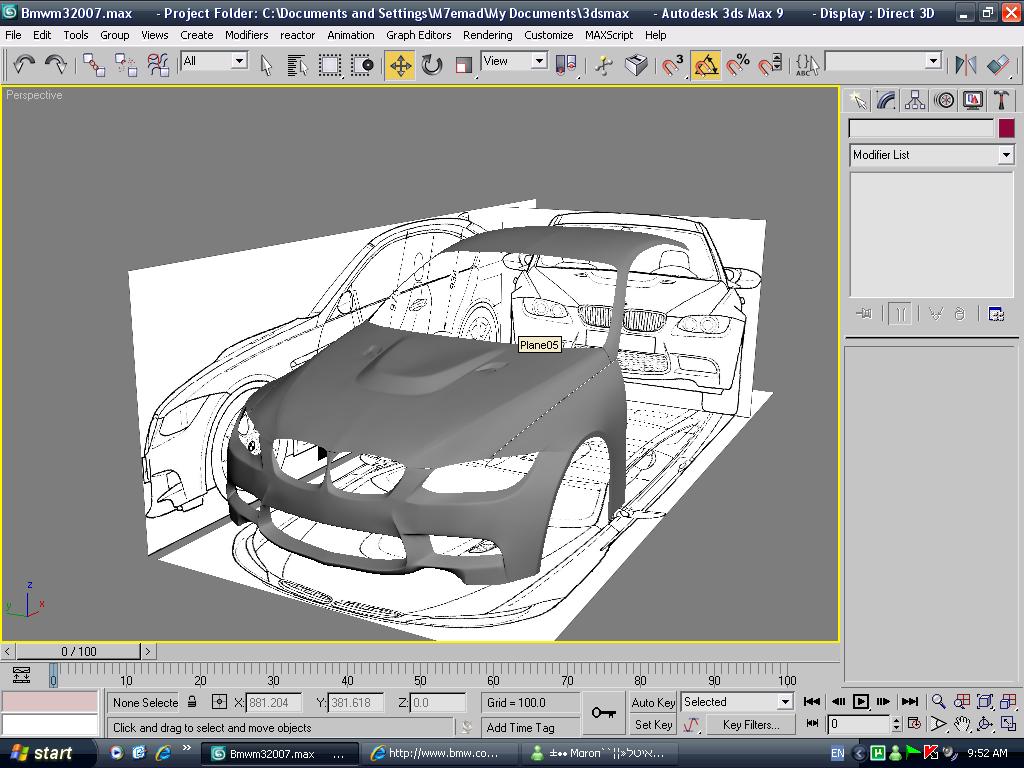Open the Edit Named Selection Sets icon

click(807, 65)
